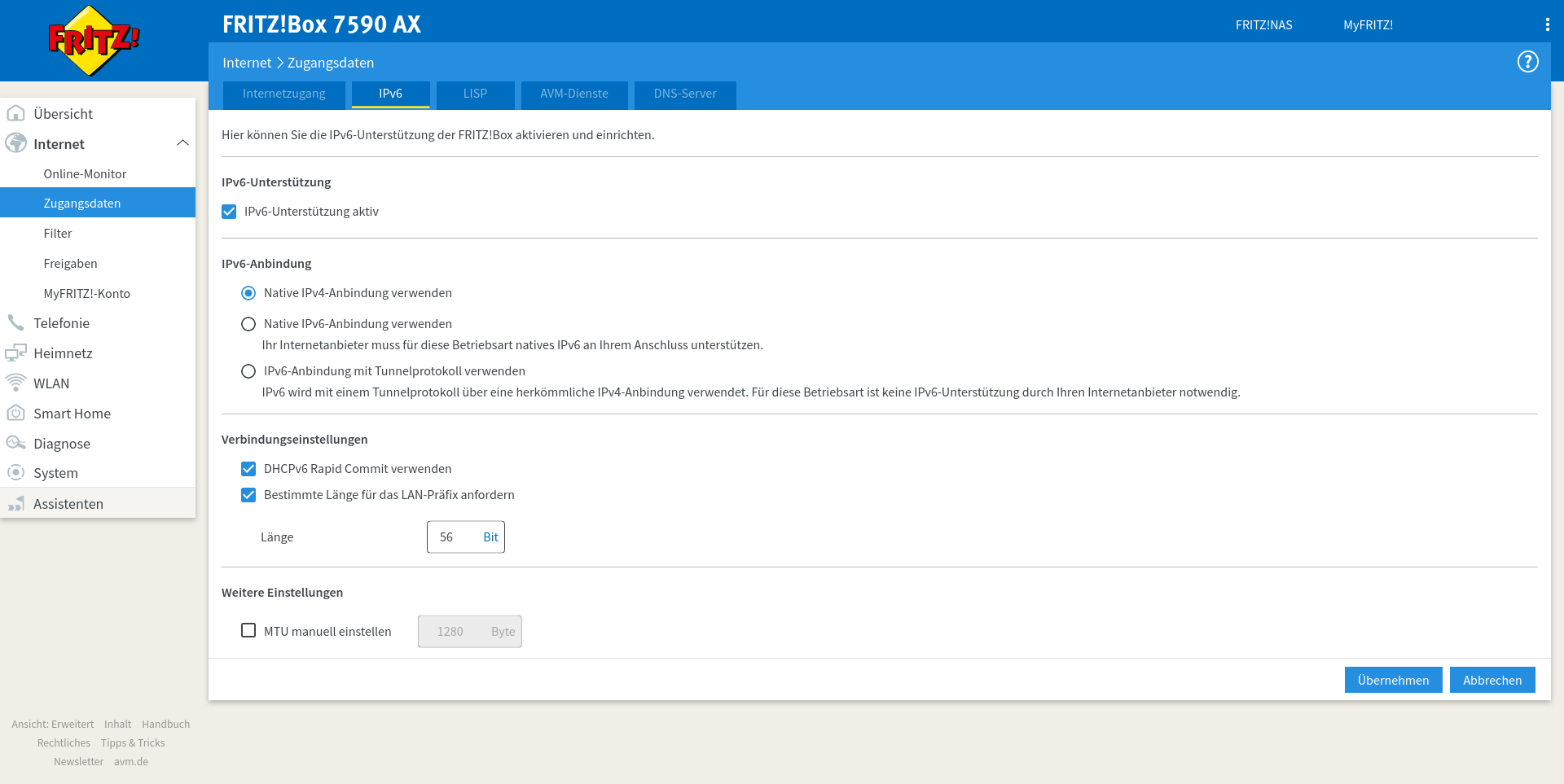Switch to the DNS-Server tab
Image resolution: width=1564 pixels, height=784 pixels.
[685, 94]
